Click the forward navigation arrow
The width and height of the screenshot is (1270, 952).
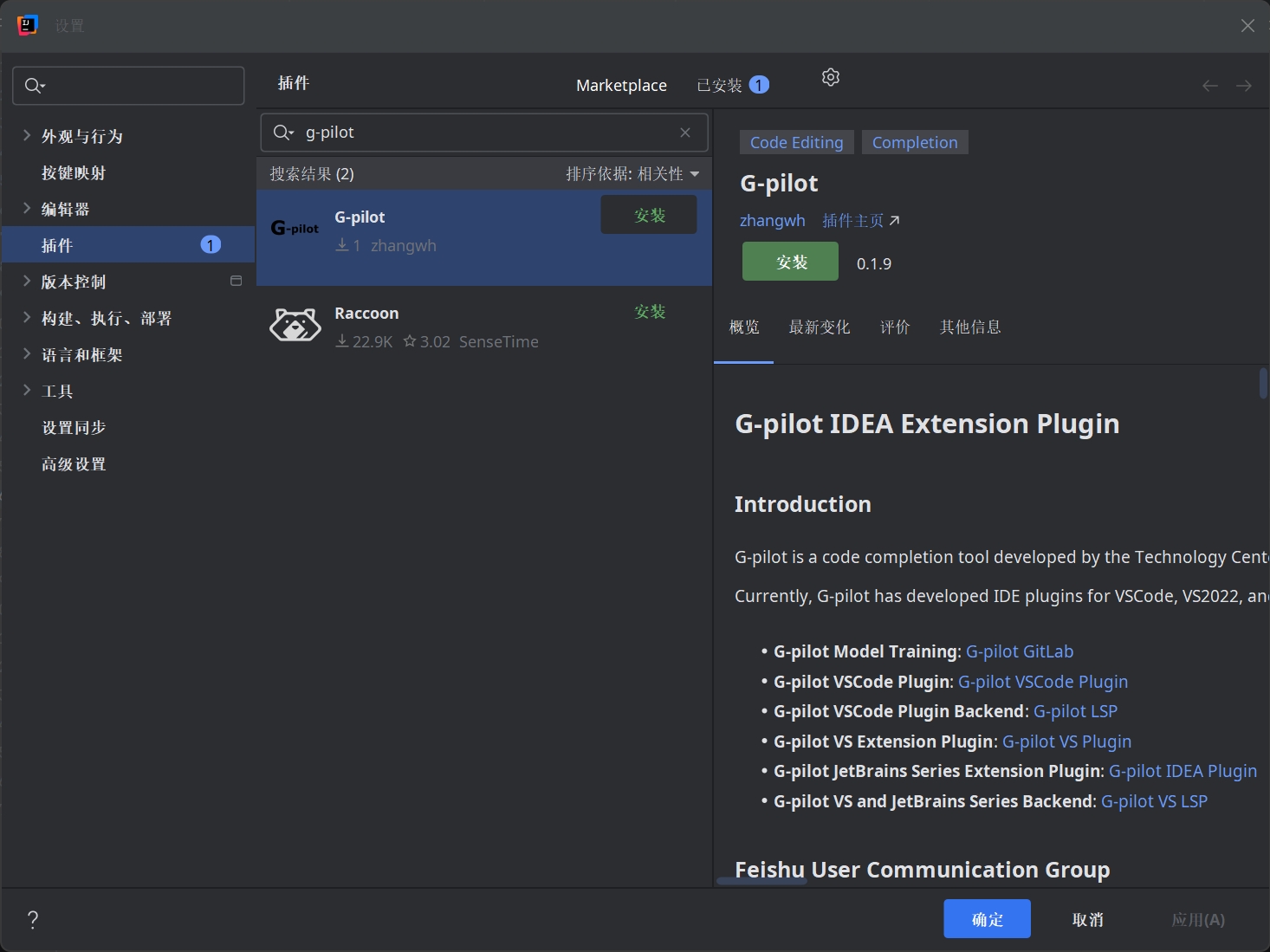click(1244, 85)
